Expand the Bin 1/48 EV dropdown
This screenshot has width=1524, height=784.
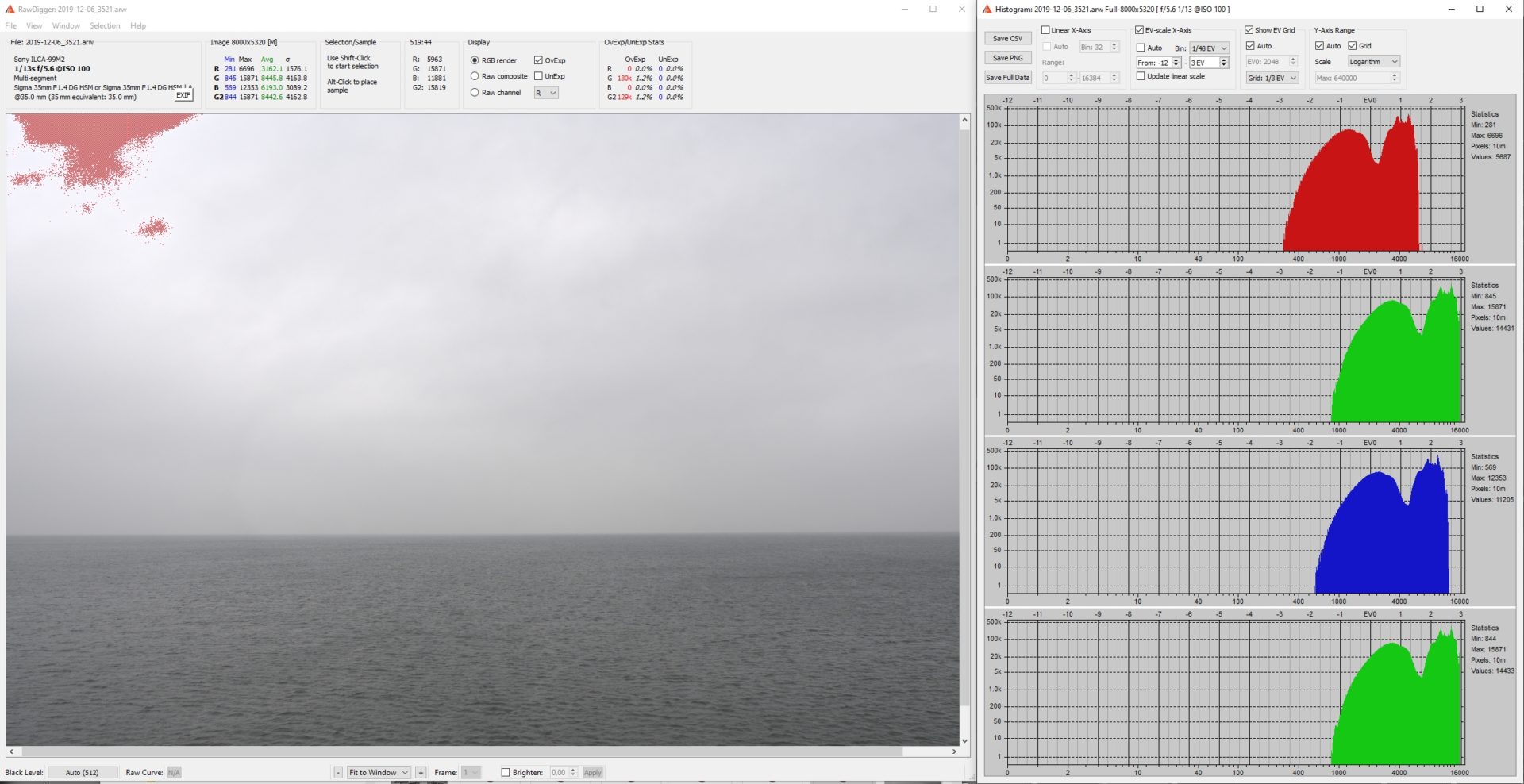point(1209,48)
